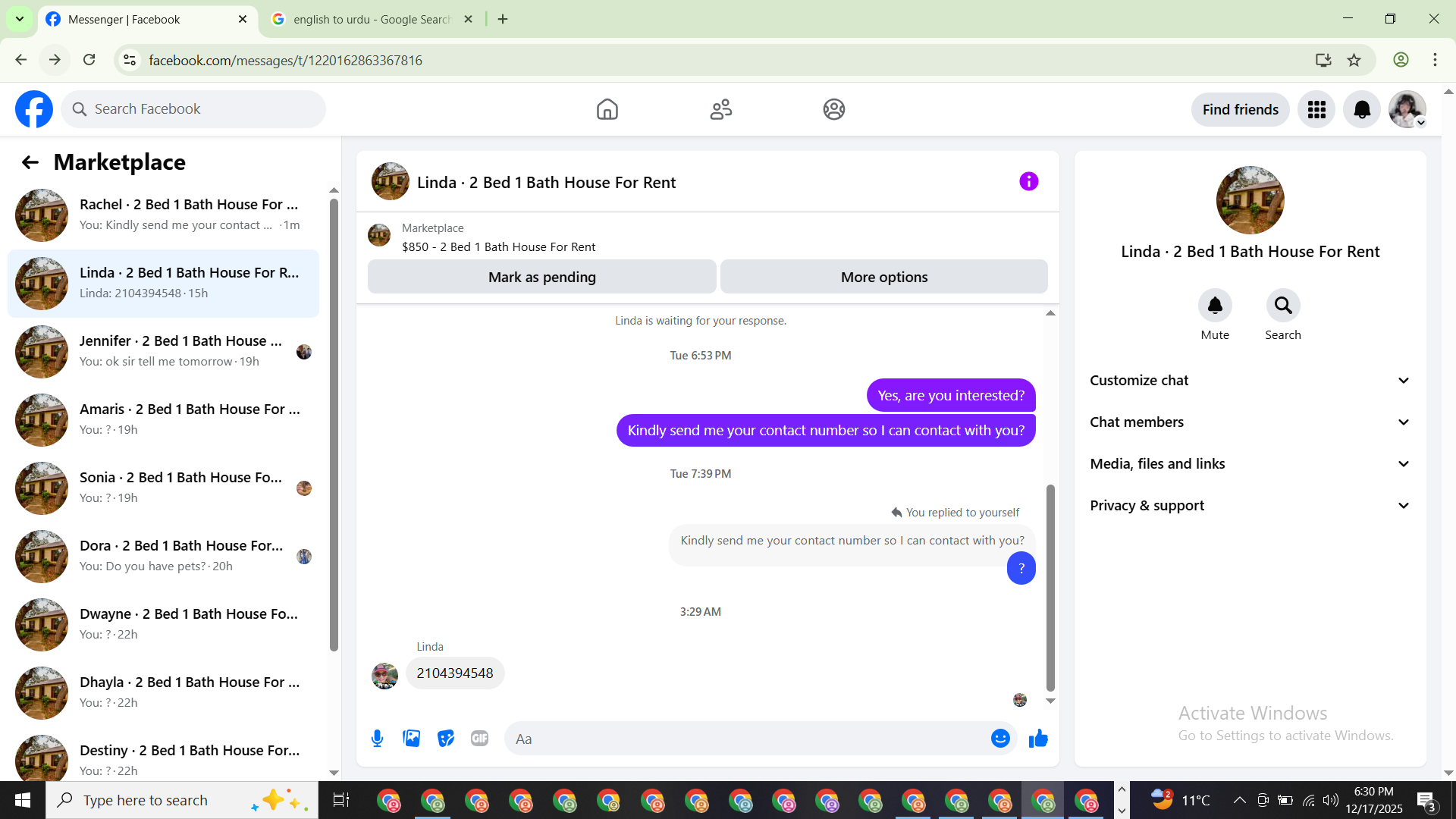1456x819 pixels.
Task: Open the sticker picker icon
Action: 445,739
